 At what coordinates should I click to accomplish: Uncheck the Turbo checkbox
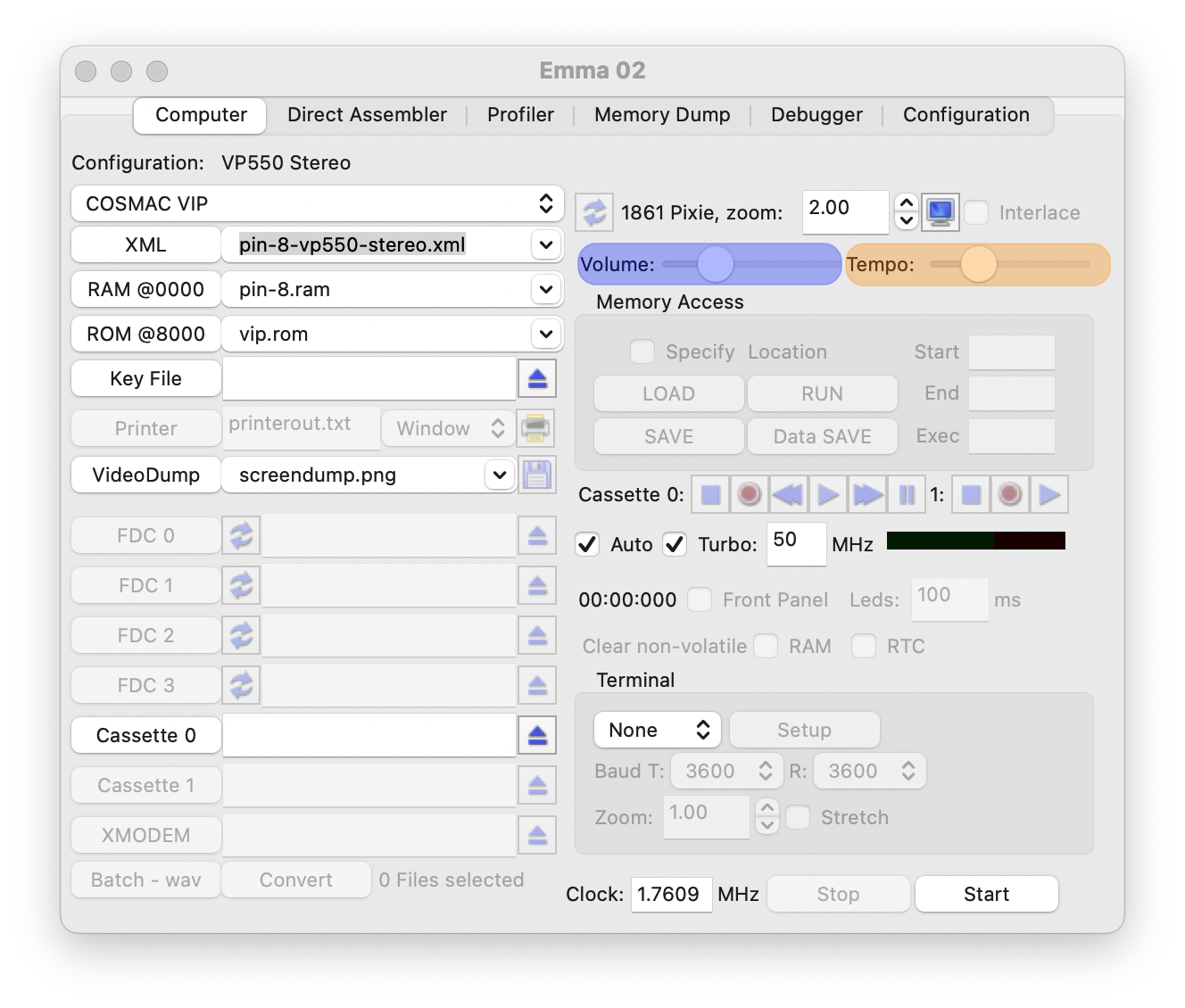(675, 544)
